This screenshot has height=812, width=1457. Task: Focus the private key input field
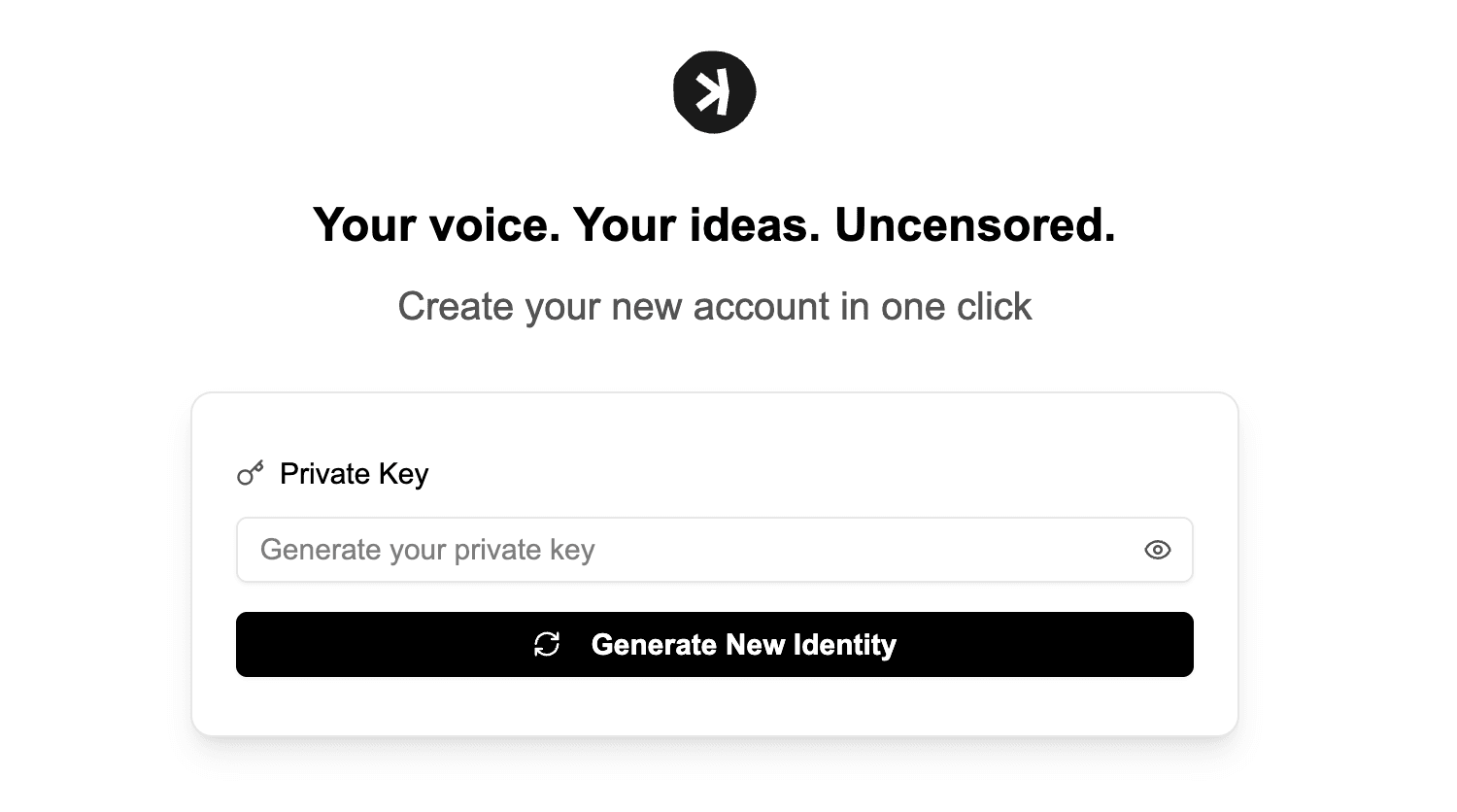pos(680,550)
